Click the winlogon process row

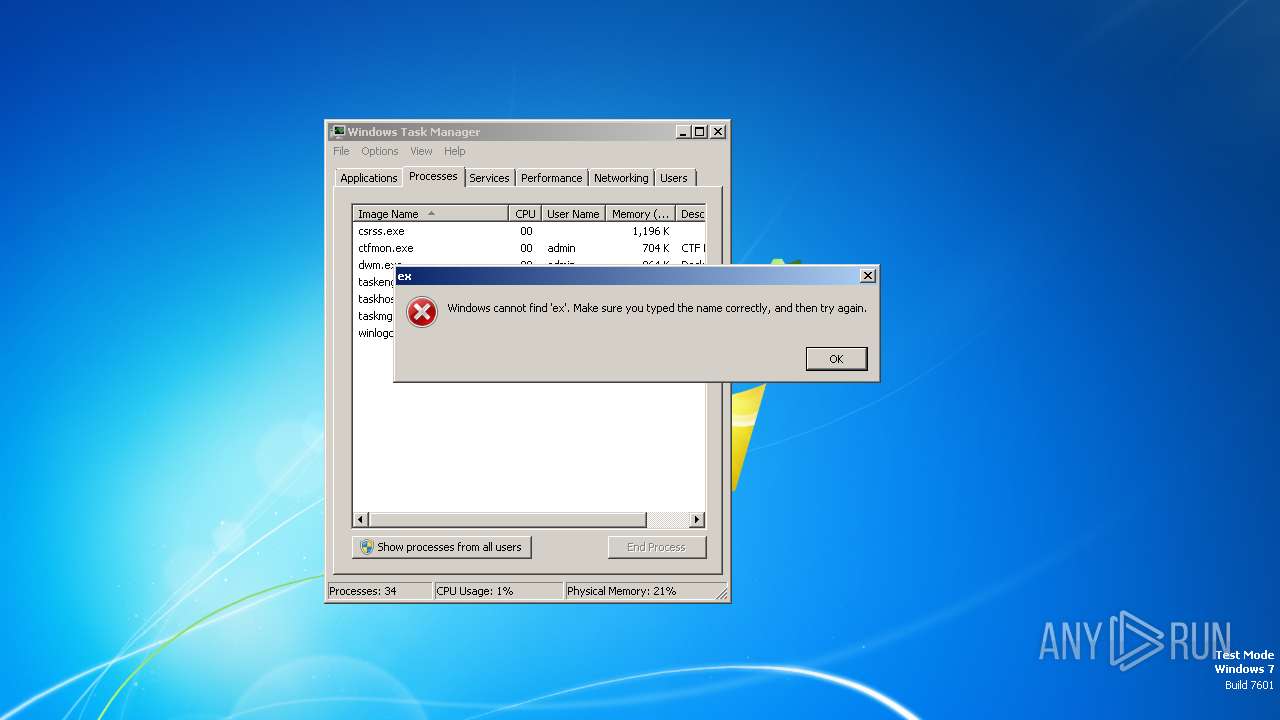tap(375, 333)
